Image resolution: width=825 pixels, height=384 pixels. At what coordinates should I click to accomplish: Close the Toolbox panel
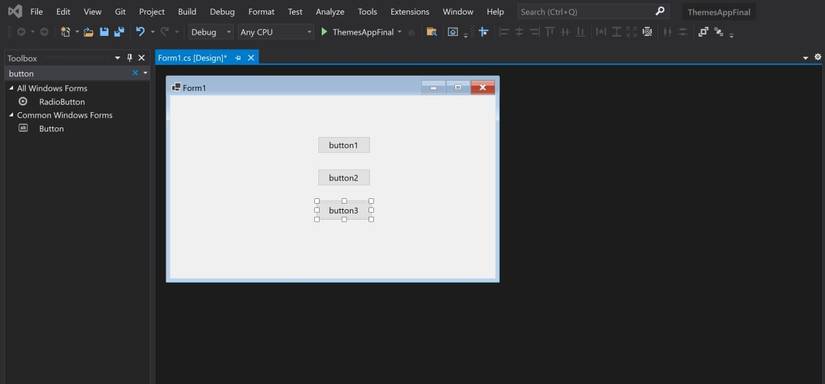tap(141, 58)
